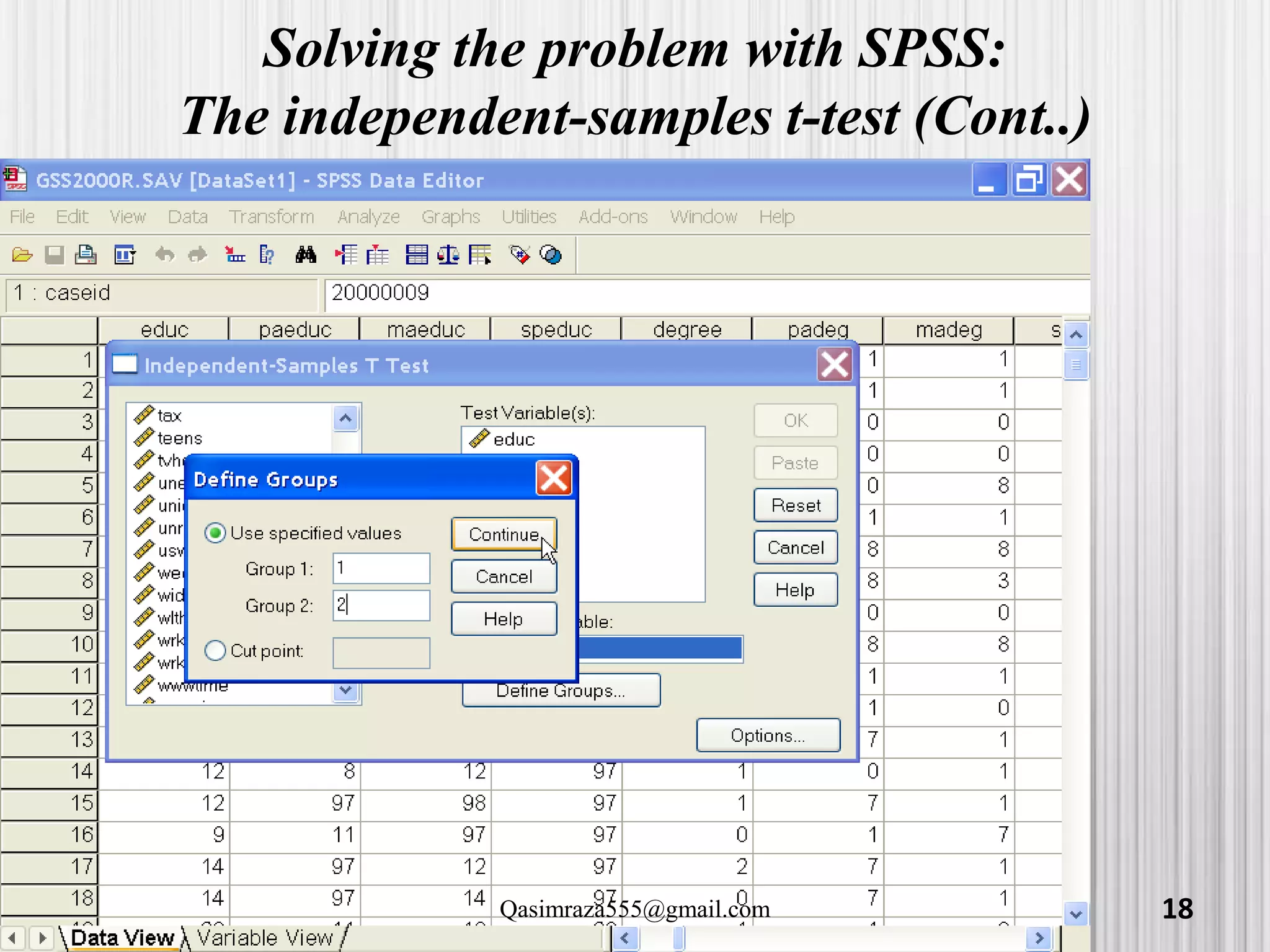
Task: Click the Select Cases toolbar icon
Action: tap(481, 255)
